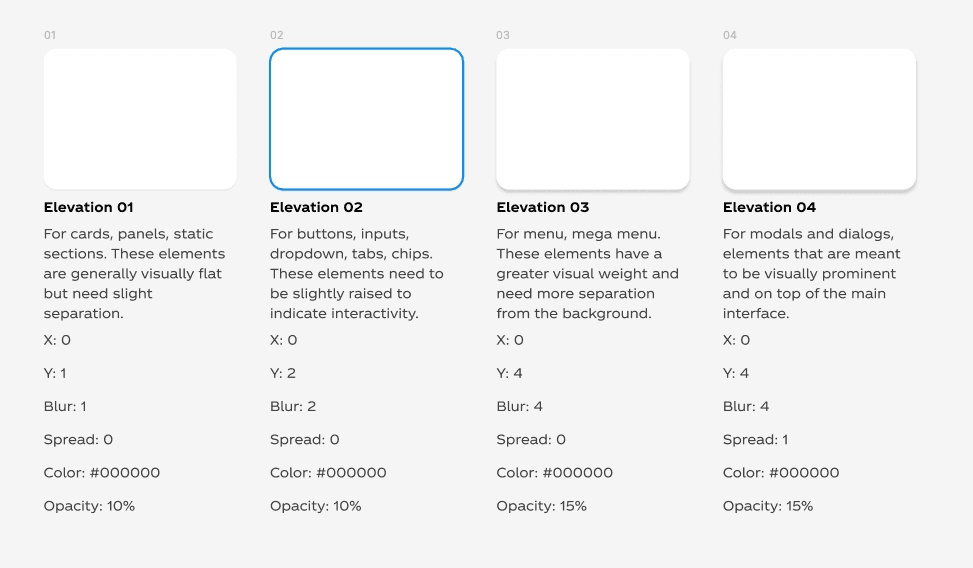
Task: Click the Elevation 03 heading
Action: click(x=543, y=207)
